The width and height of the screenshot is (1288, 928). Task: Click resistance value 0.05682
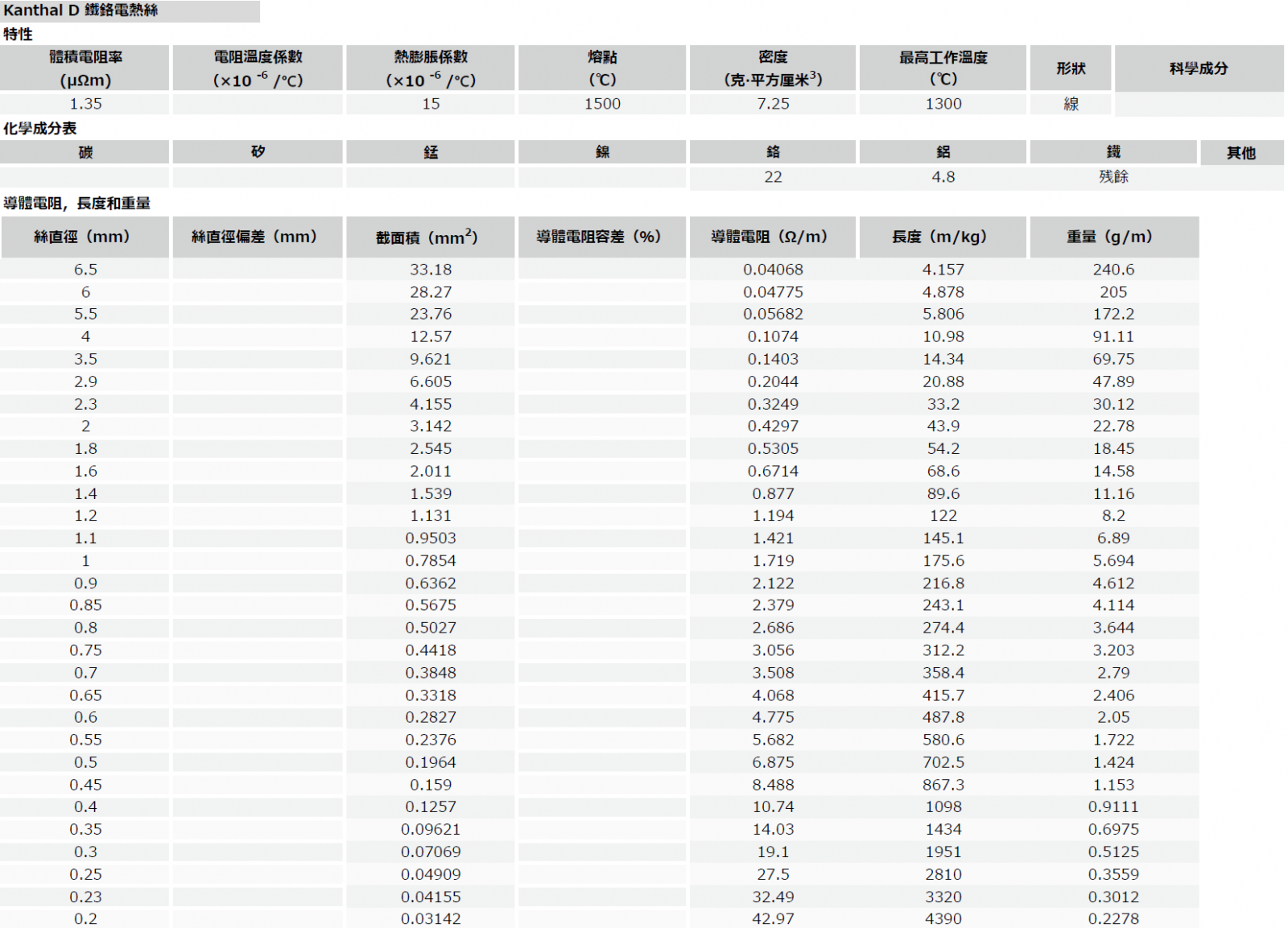(773, 314)
